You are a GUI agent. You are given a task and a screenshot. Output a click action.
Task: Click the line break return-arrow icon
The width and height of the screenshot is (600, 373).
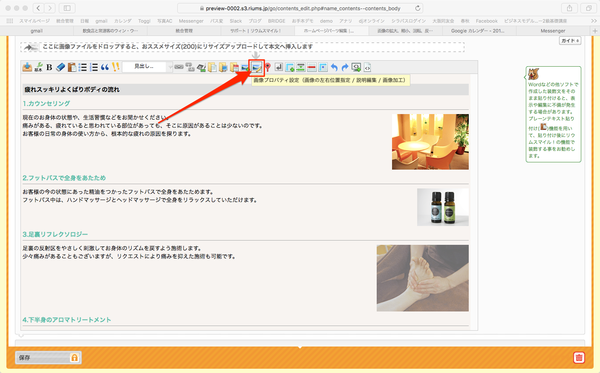pos(279,67)
